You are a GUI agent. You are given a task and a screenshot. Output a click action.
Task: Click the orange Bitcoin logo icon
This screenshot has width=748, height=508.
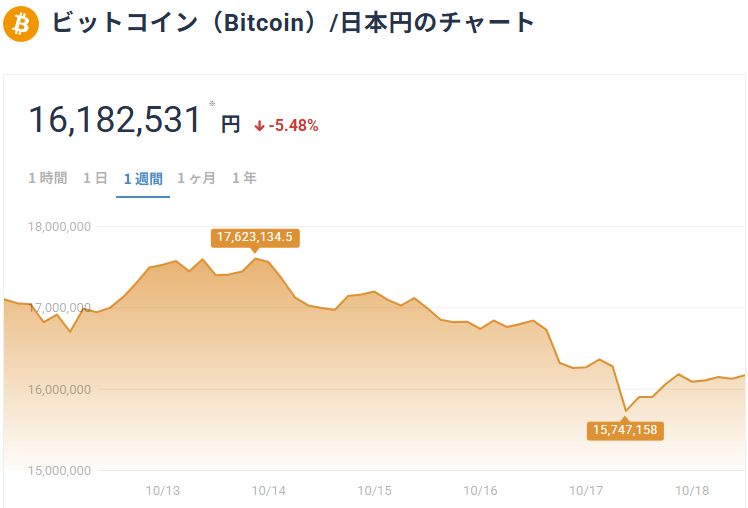tap(21, 23)
